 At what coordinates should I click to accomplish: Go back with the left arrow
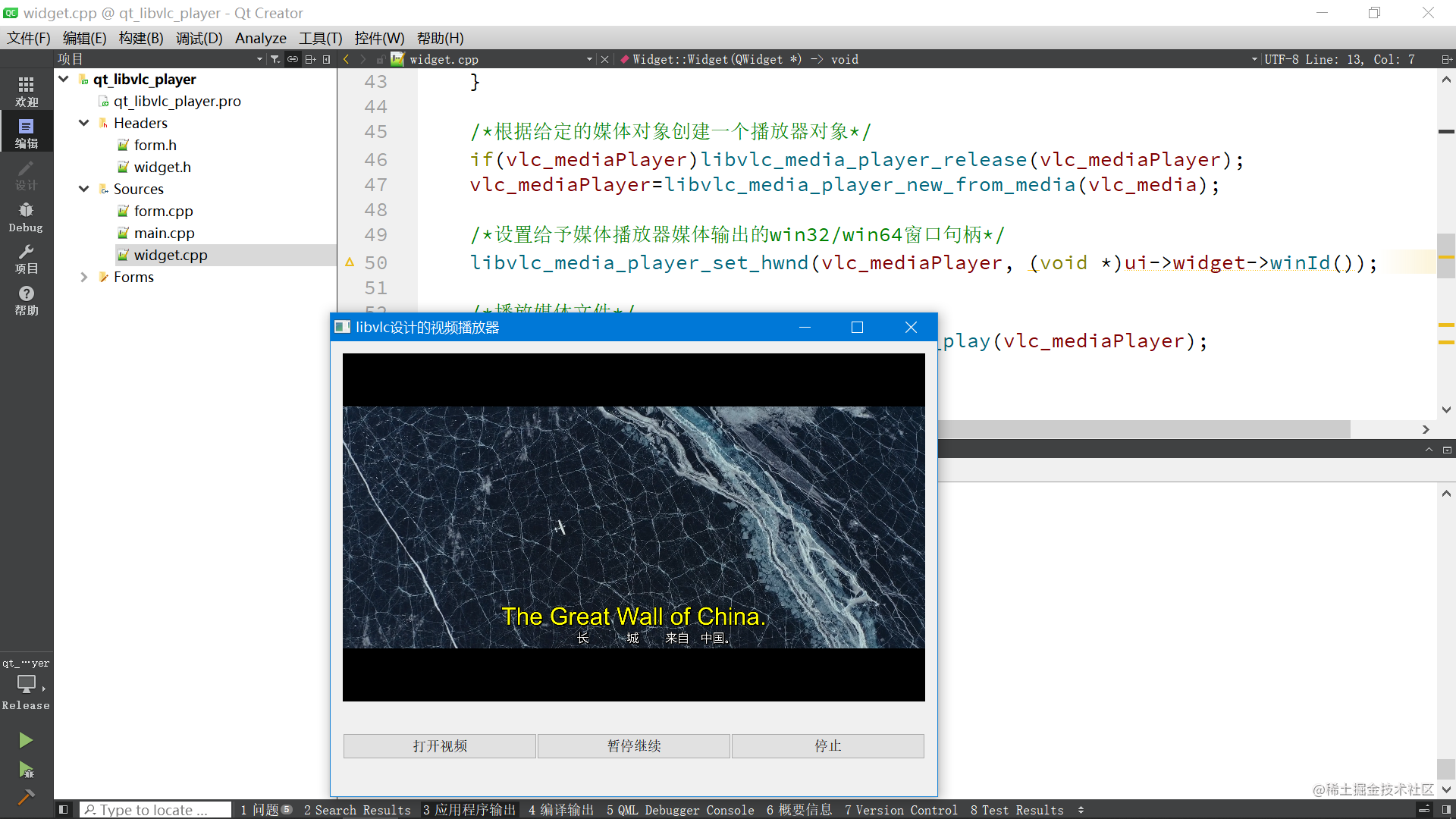(x=347, y=59)
